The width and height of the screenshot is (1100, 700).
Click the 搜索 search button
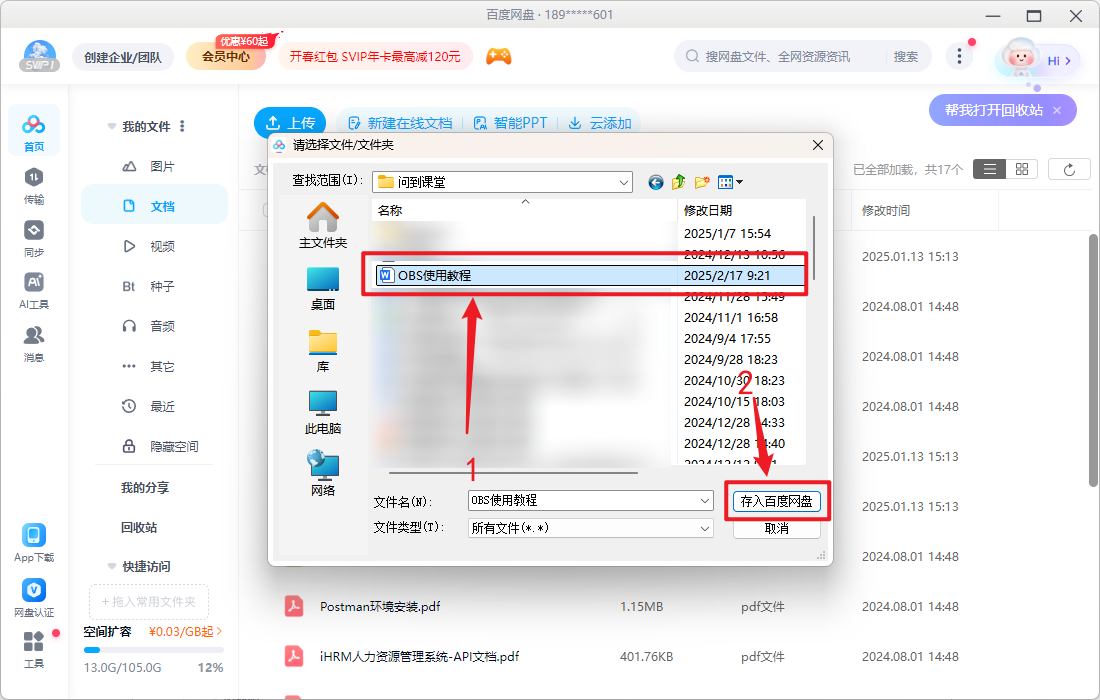[906, 57]
